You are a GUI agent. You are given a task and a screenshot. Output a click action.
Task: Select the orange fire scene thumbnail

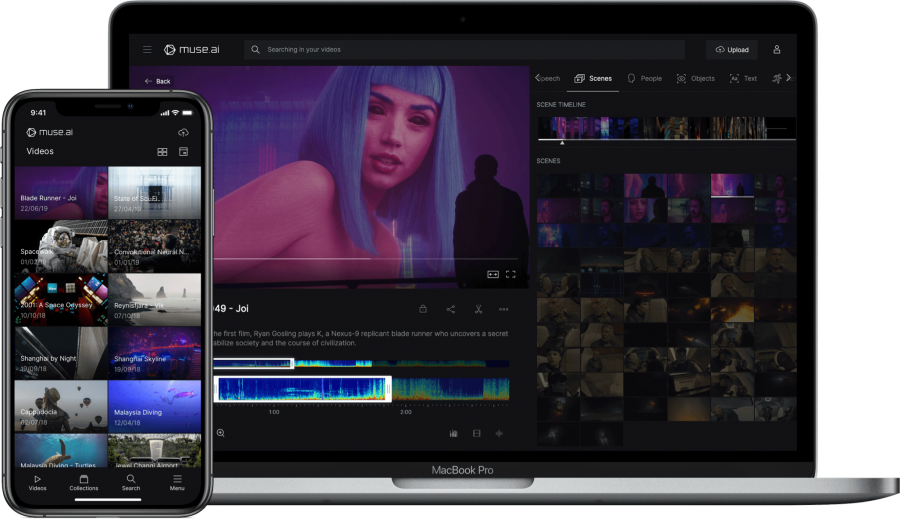pos(732,310)
